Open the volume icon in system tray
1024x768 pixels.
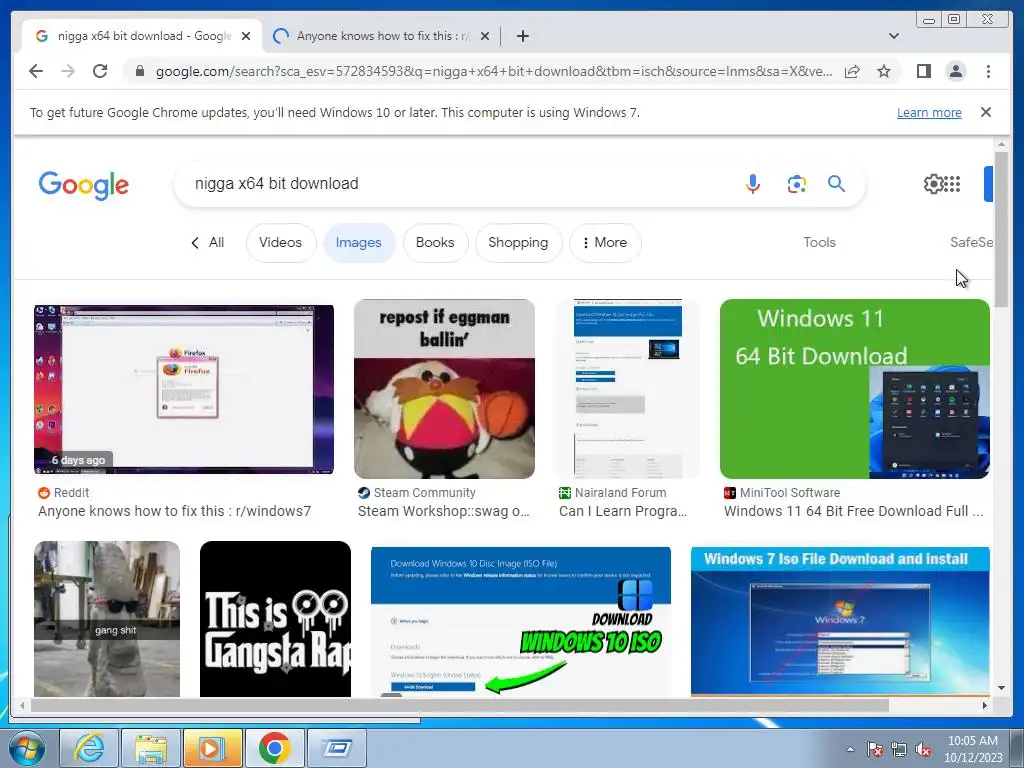point(923,749)
